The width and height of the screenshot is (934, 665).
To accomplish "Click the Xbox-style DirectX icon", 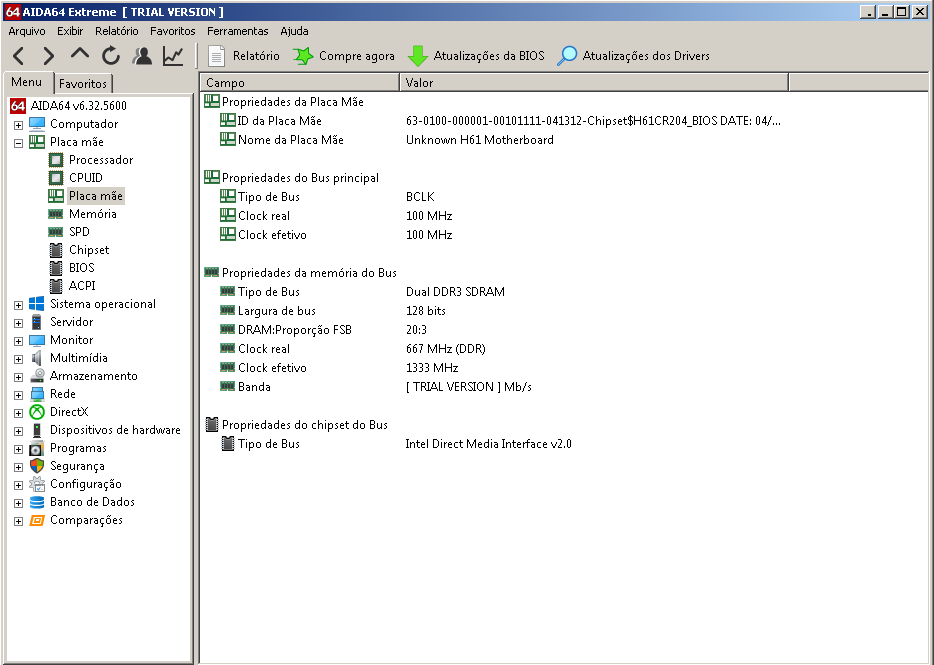I will pyautogui.click(x=37, y=412).
